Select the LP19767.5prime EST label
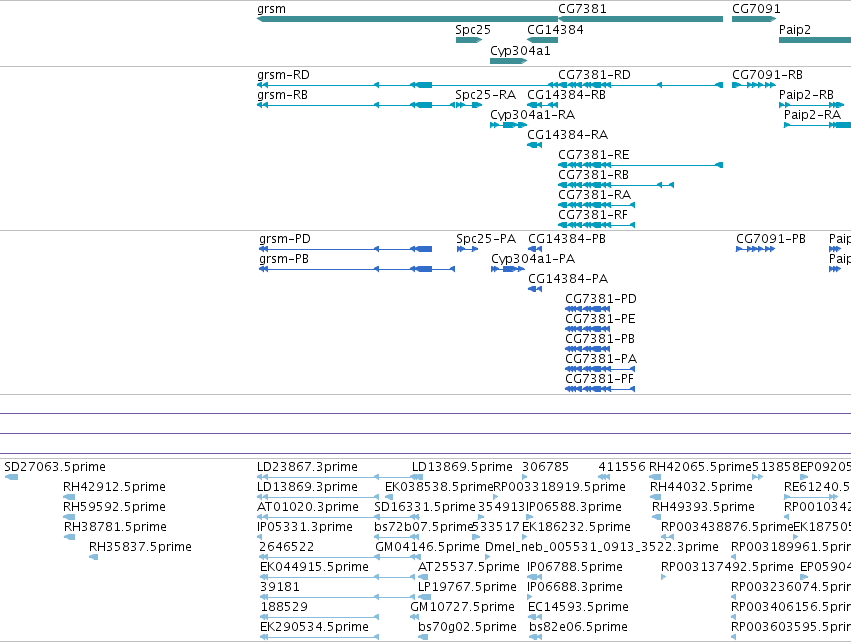The image size is (851, 642). pyautogui.click(x=467, y=588)
